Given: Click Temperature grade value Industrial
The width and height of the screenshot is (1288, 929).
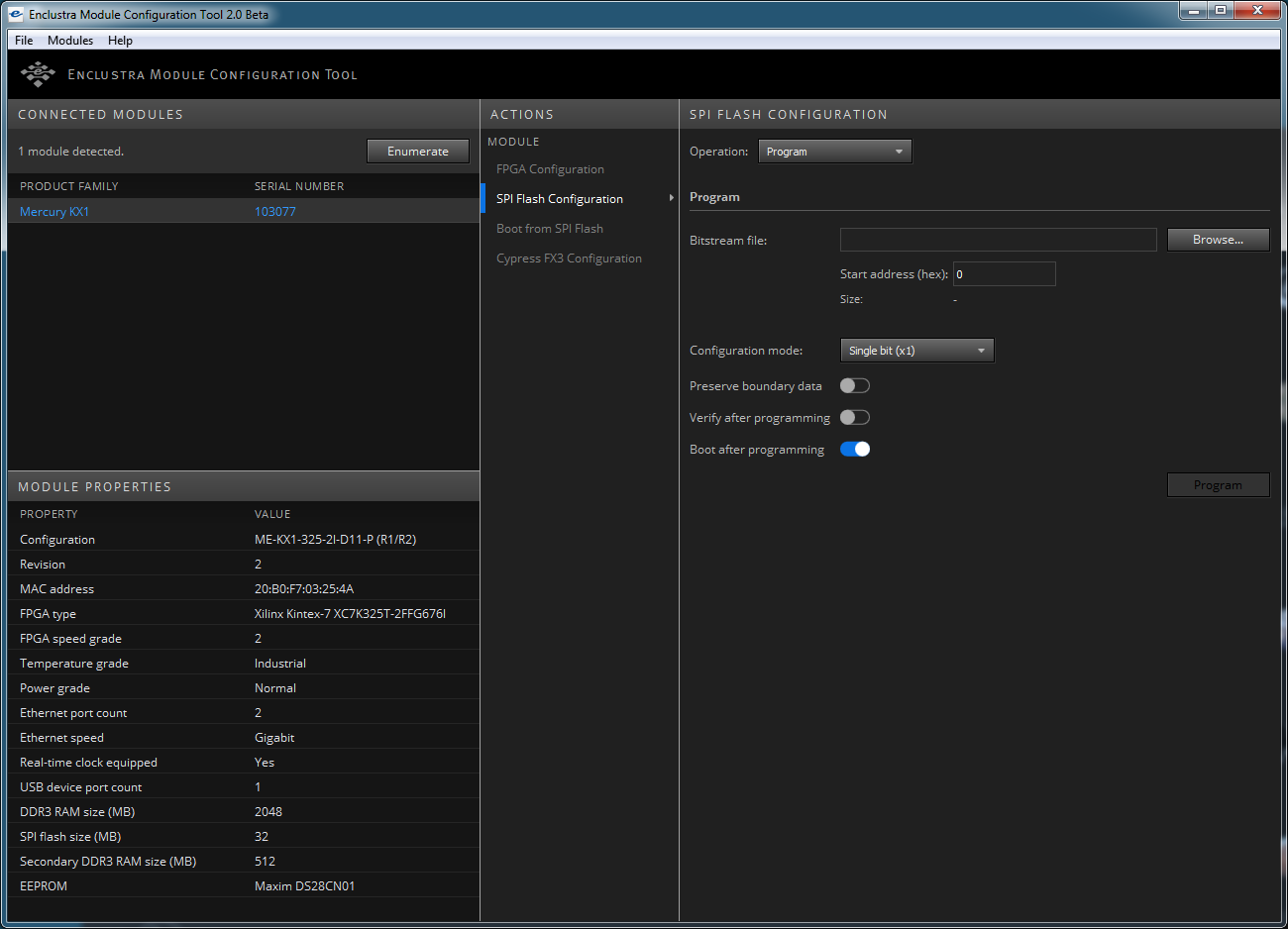Looking at the screenshot, I should coord(280,664).
